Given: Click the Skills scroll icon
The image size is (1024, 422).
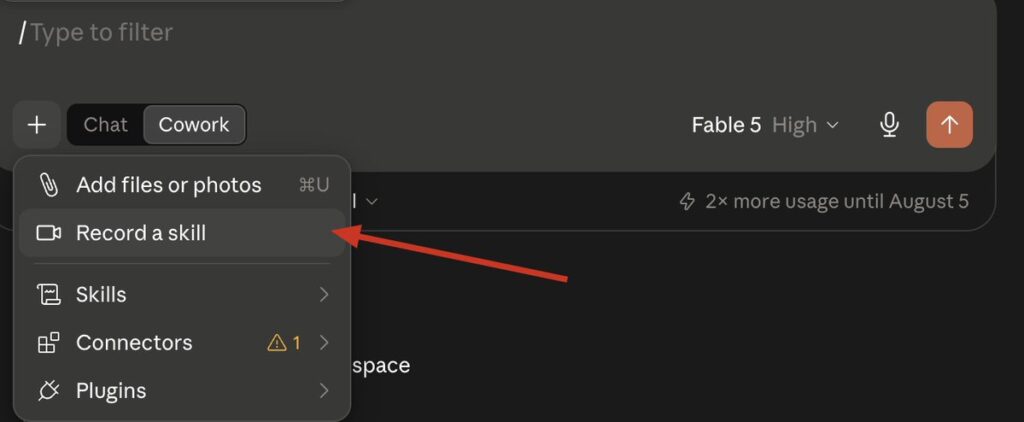Looking at the screenshot, I should [x=48, y=295].
